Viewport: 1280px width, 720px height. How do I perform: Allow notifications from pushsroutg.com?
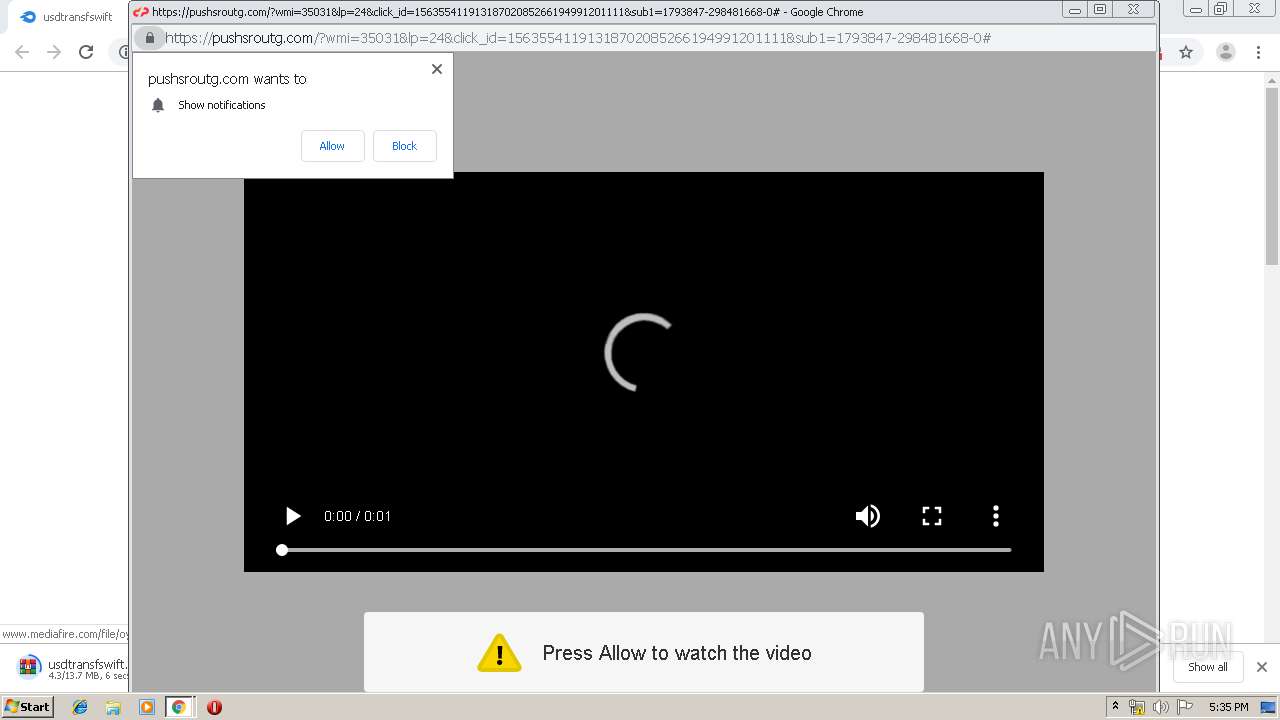point(332,146)
